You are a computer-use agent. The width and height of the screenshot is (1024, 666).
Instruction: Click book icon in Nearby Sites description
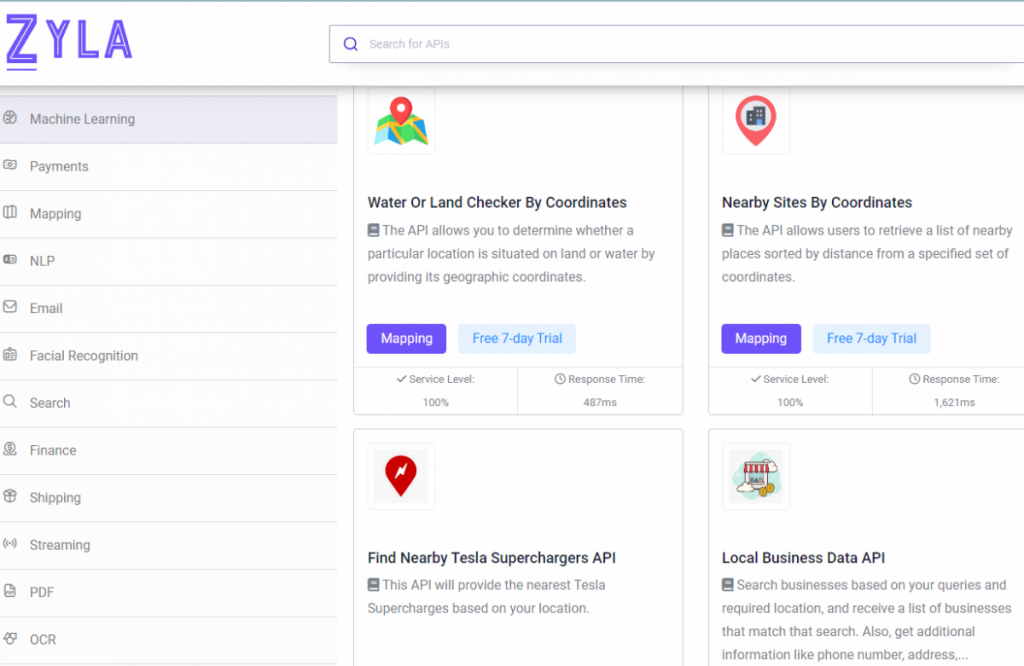tap(728, 230)
